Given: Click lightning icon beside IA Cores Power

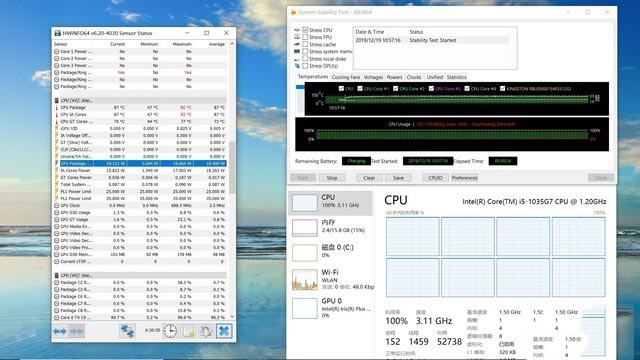Looking at the screenshot, I should (56, 171).
